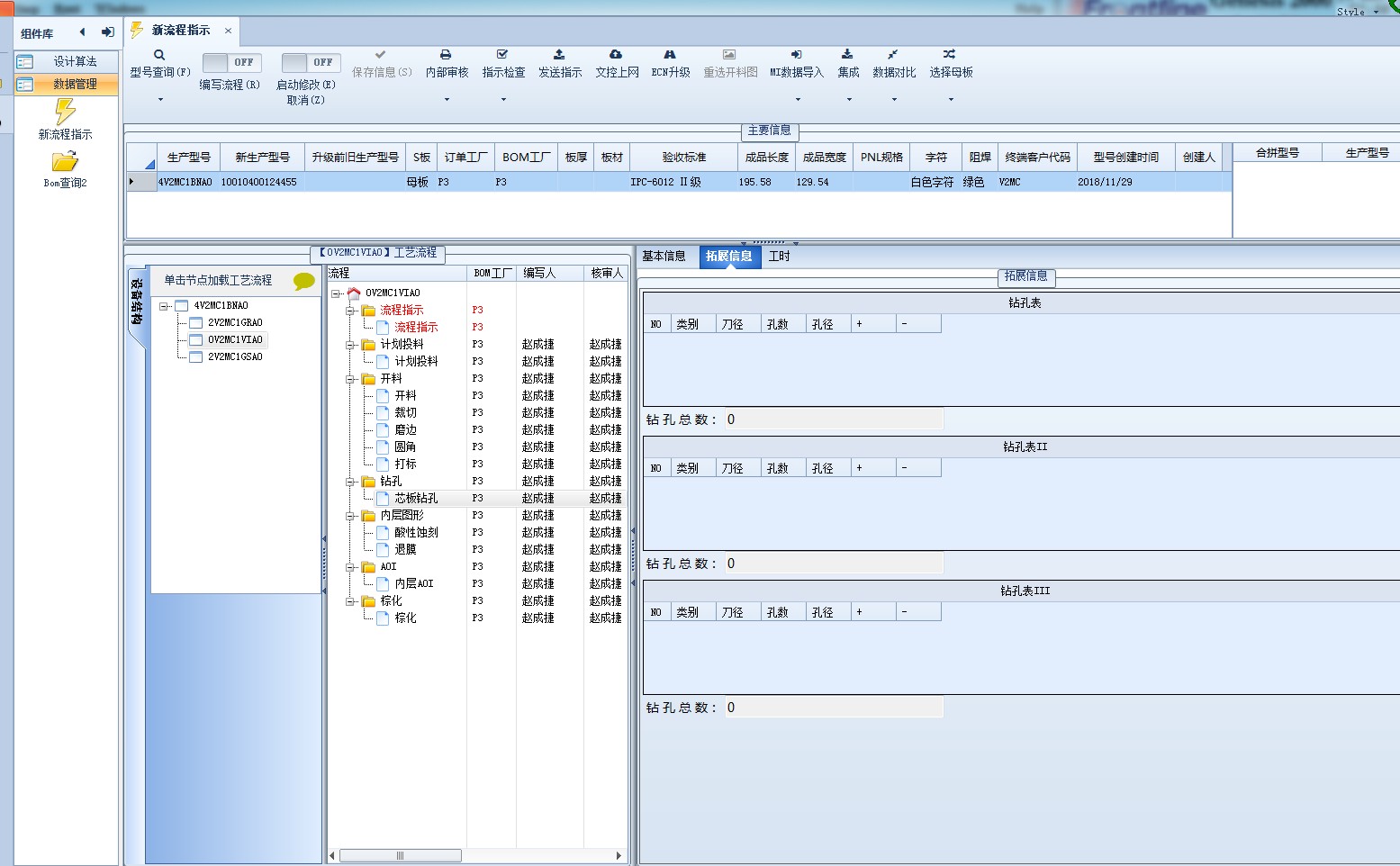1400x866 pixels.
Task: Open dropdown arrow under 选择母板
Action: 951,99
